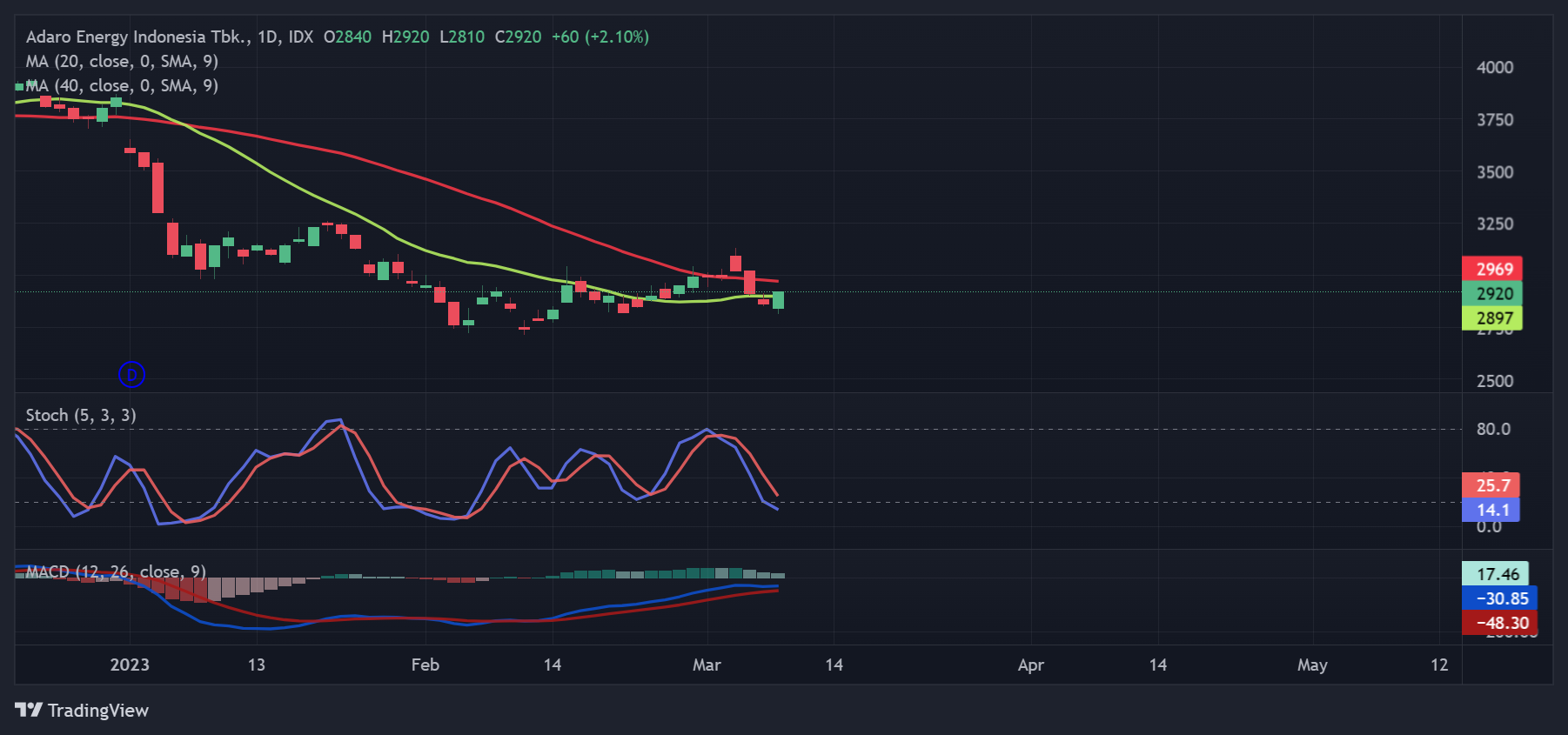Click the 4000 price axis label
1568x735 pixels.
tap(1495, 67)
